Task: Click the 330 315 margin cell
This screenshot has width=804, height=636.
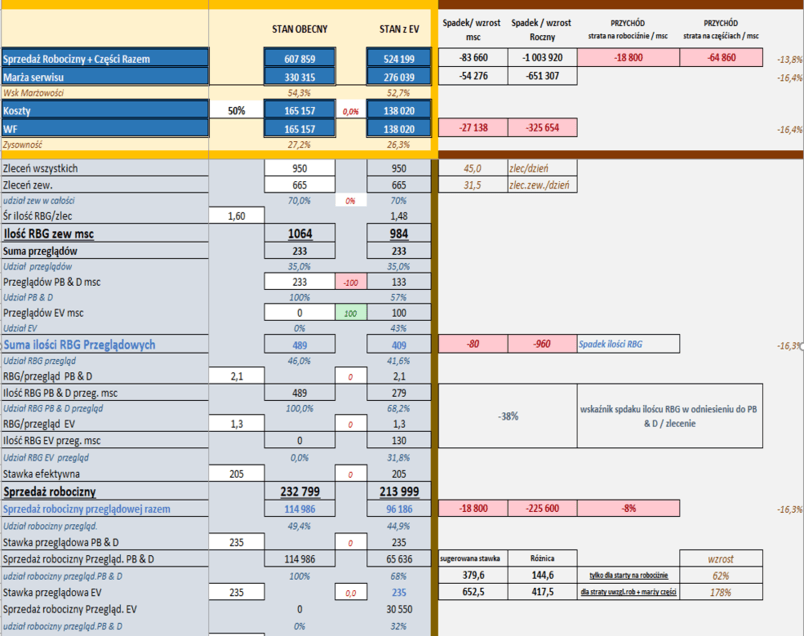Action: tap(300, 76)
